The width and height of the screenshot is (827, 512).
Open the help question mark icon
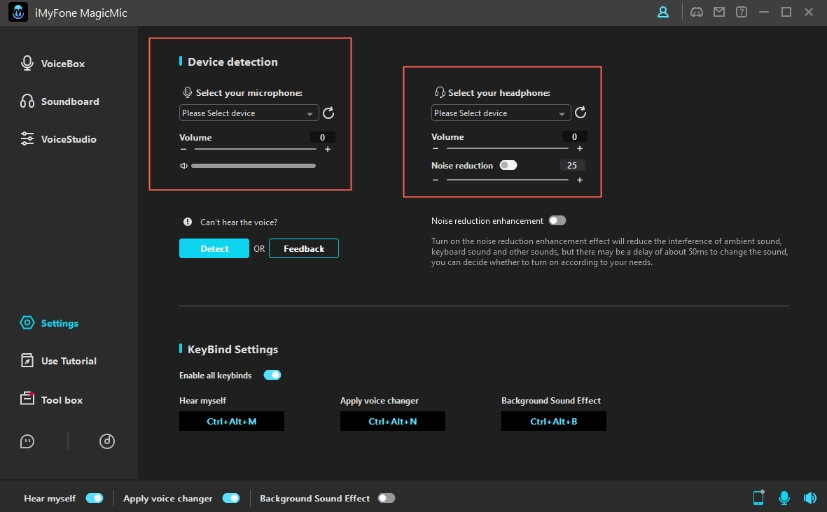[742, 12]
